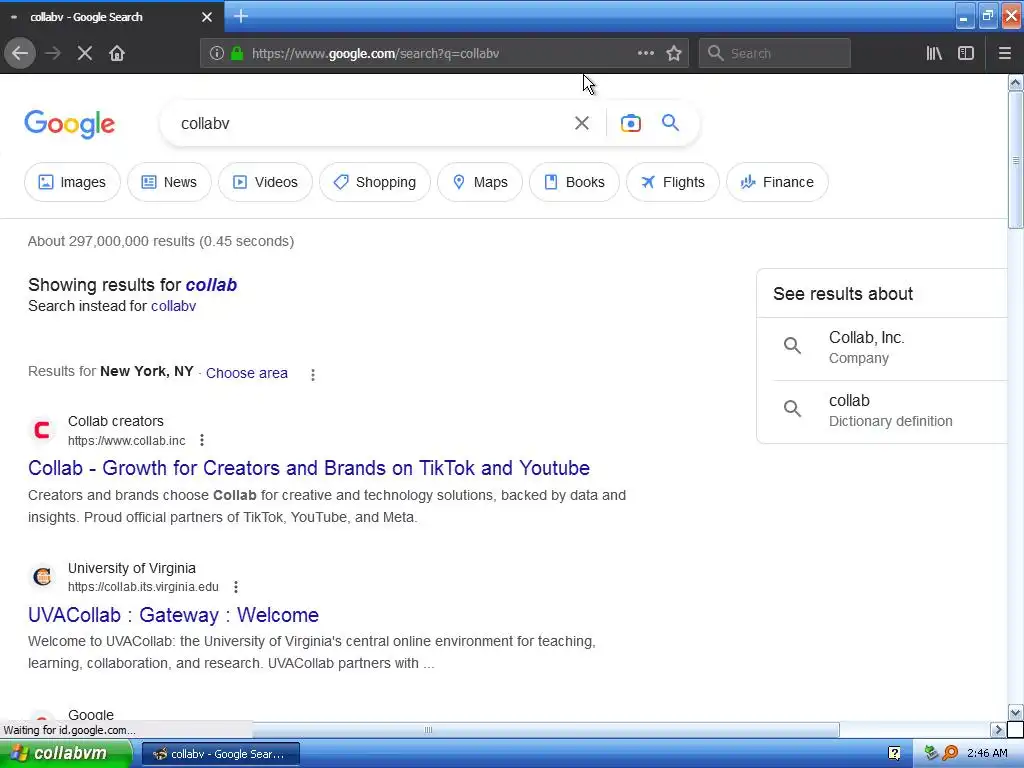Filter results by Books
The width and height of the screenshot is (1024, 768).
(x=574, y=182)
